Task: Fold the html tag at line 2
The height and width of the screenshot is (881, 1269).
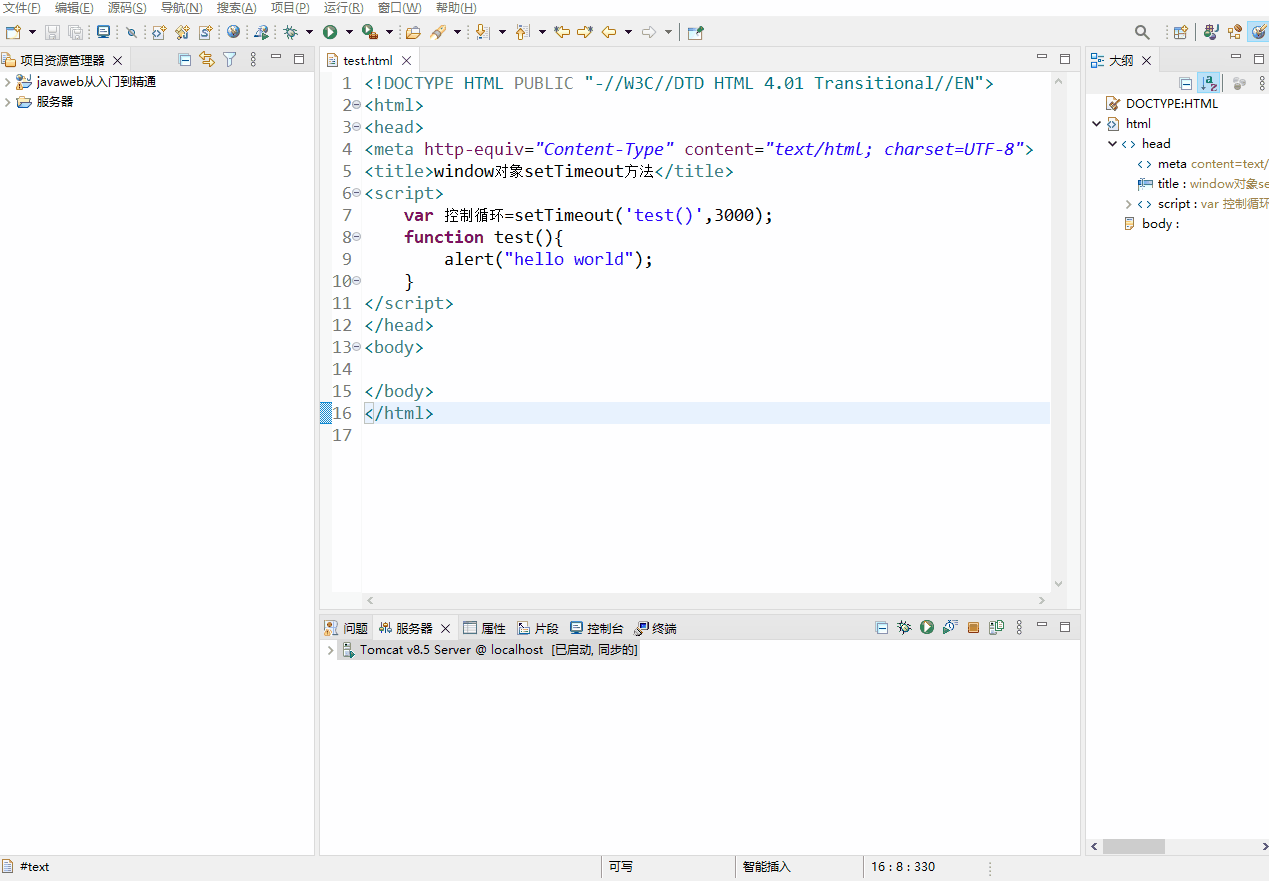Action: pos(356,104)
